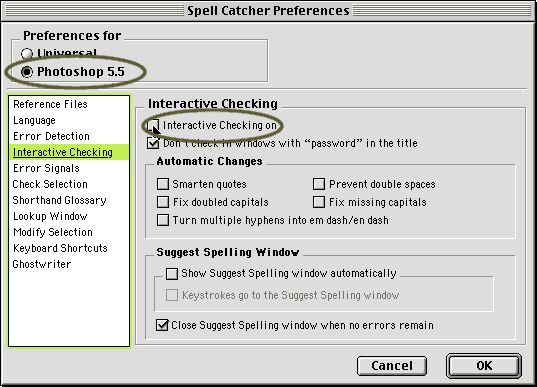This screenshot has height=387, width=537.
Task: Go to the Error Detection pane
Action: point(69,136)
